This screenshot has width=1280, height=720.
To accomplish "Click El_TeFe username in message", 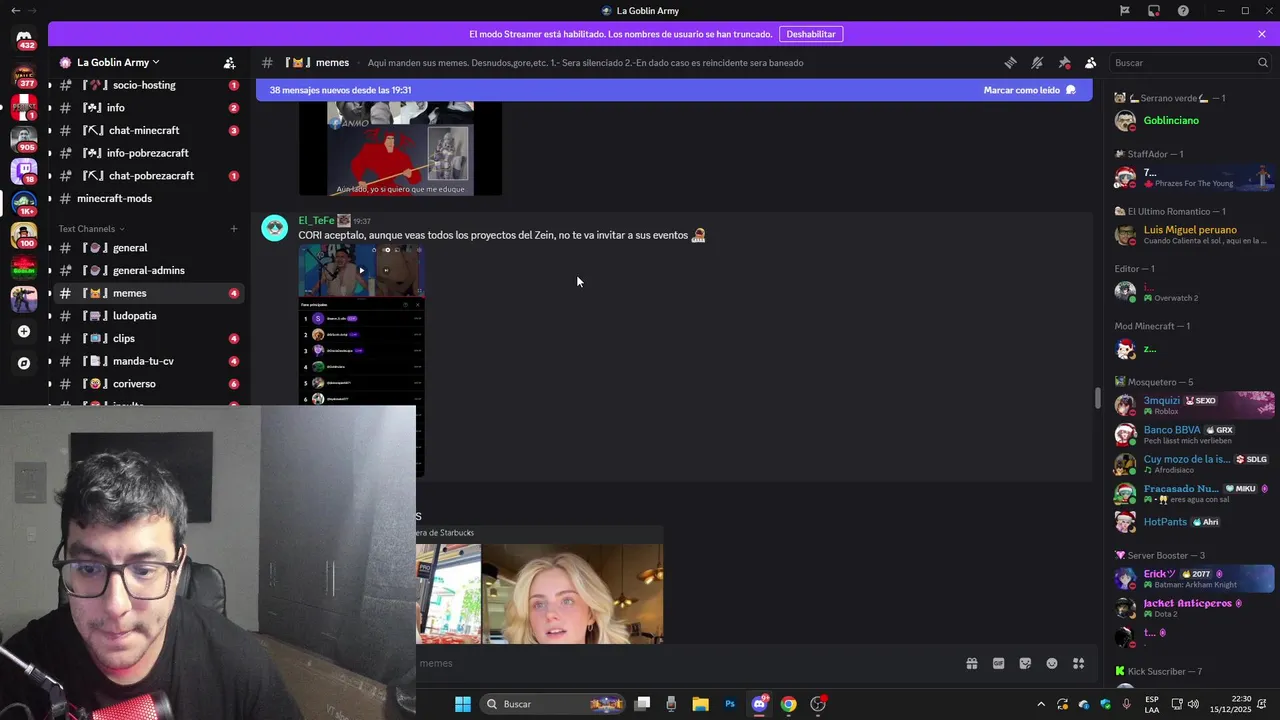I will tap(316, 221).
